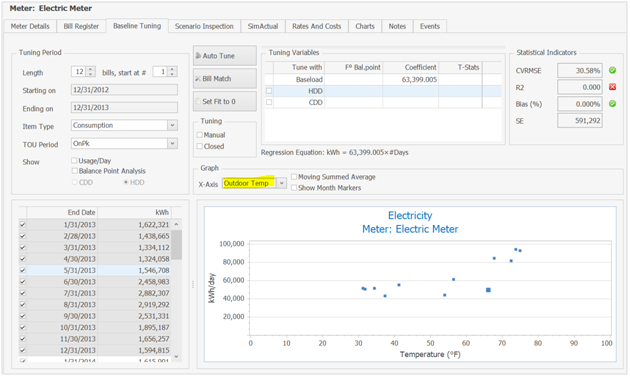
Task: Click the kWh column header
Action: [135, 213]
